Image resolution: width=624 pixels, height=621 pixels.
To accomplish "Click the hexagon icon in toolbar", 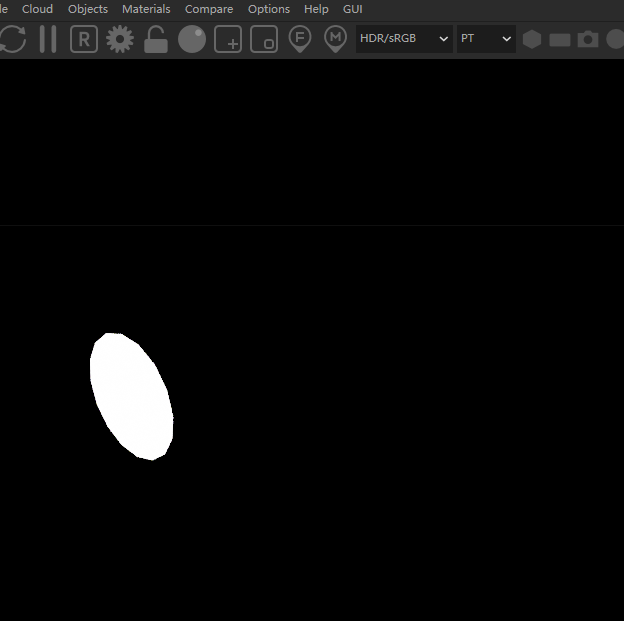I will (x=532, y=39).
